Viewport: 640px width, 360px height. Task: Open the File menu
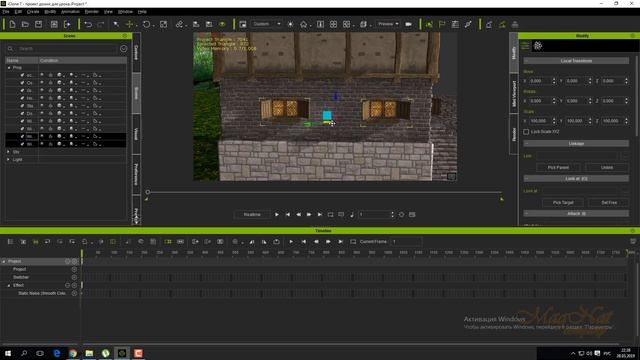[x=6, y=12]
